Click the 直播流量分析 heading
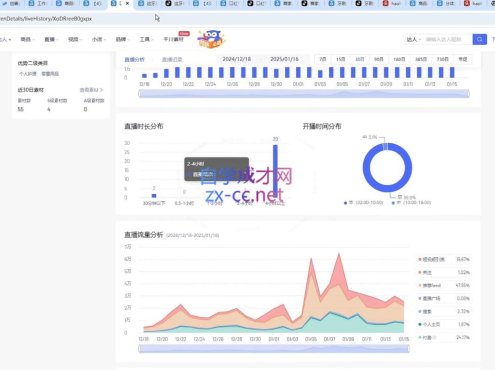 click(144, 235)
